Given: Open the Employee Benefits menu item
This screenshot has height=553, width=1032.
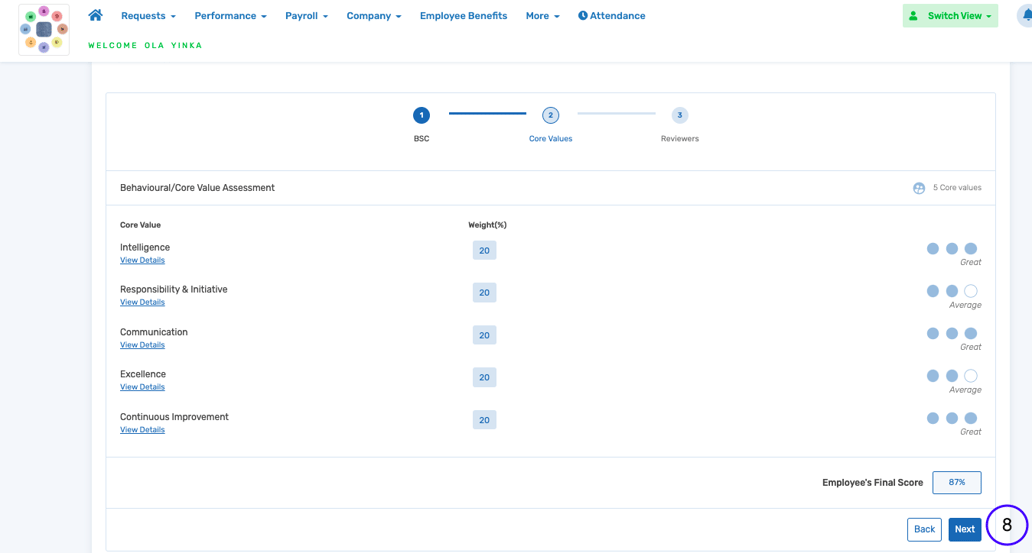Looking at the screenshot, I should click(x=463, y=16).
